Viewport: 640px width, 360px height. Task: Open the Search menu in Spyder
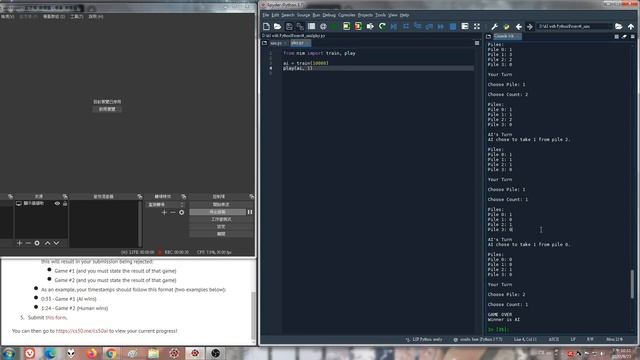pos(288,15)
